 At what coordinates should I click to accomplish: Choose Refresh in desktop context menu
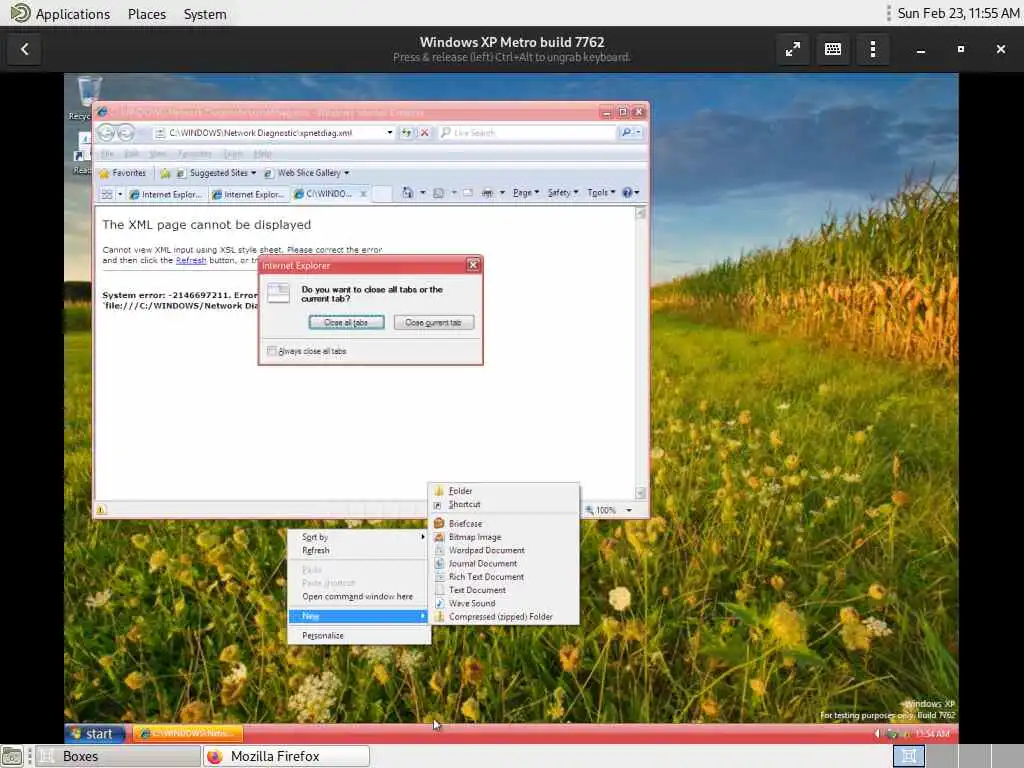click(359, 551)
